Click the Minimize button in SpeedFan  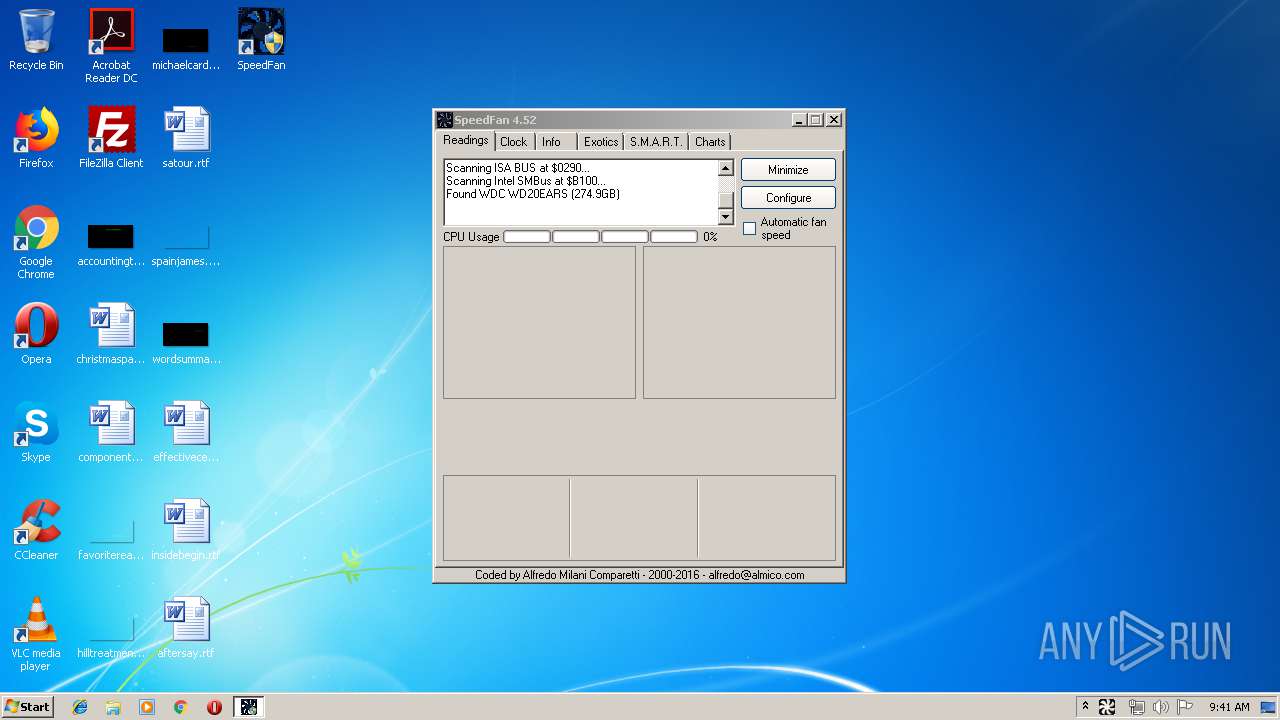coord(788,170)
